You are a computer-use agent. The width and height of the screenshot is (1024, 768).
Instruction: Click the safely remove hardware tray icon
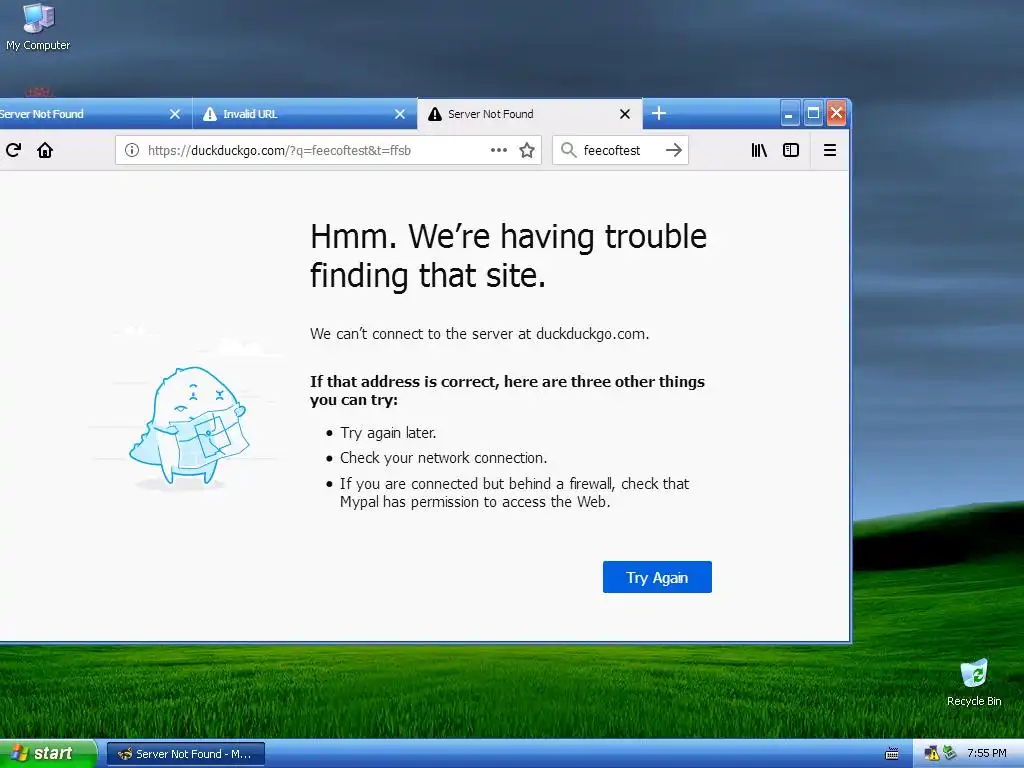[x=949, y=754]
